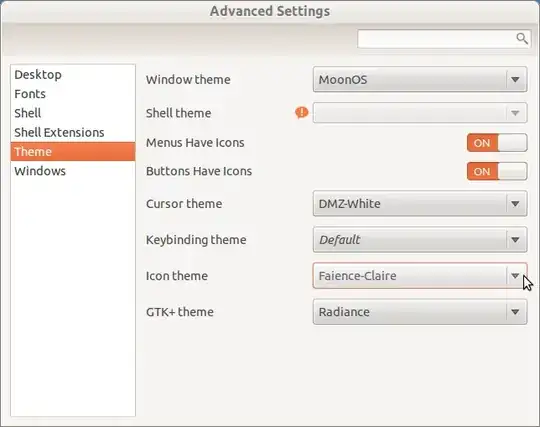Select the Theme sidebar entry
This screenshot has height=427, width=540.
tap(73, 152)
